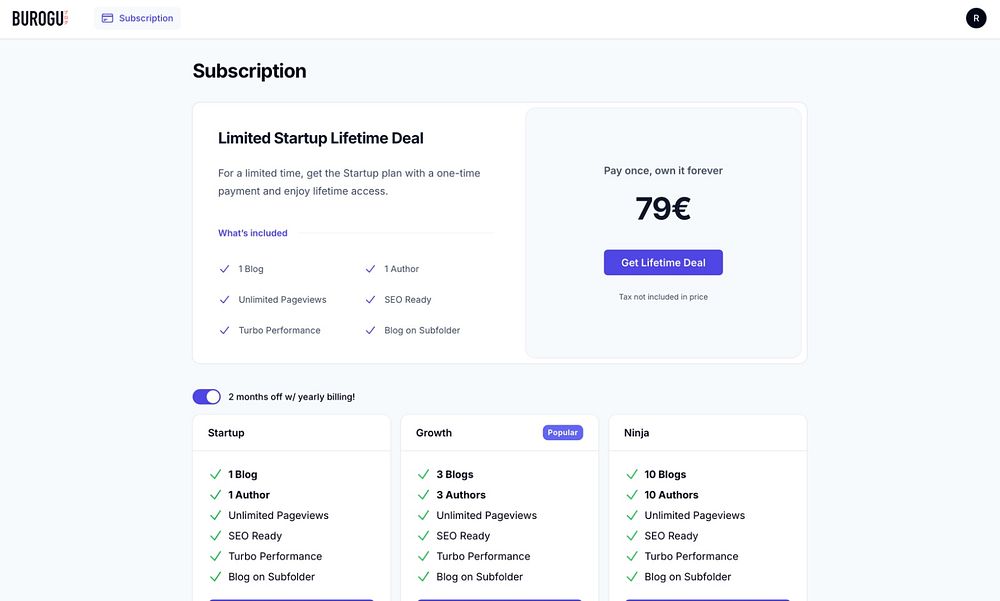Click green checkmark beside Ninja 10 Authors

click(x=631, y=495)
